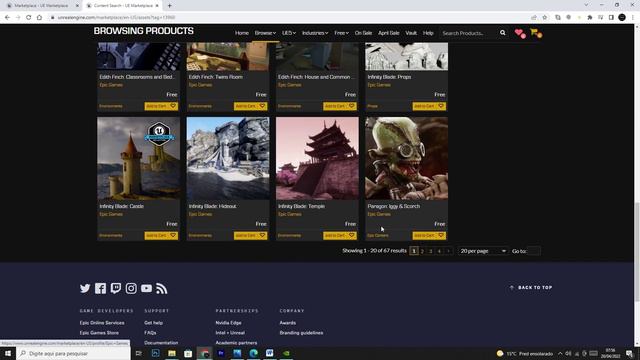This screenshot has width=640, height=360.
Task: Add Edith Finch: Twins Room to wishlist heart
Action: (262, 106)
